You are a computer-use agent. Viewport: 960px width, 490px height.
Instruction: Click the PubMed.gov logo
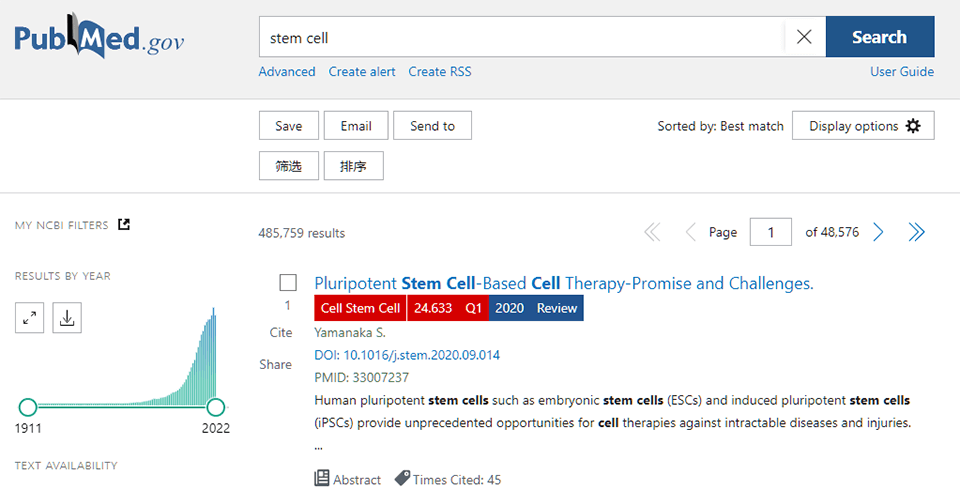point(99,40)
